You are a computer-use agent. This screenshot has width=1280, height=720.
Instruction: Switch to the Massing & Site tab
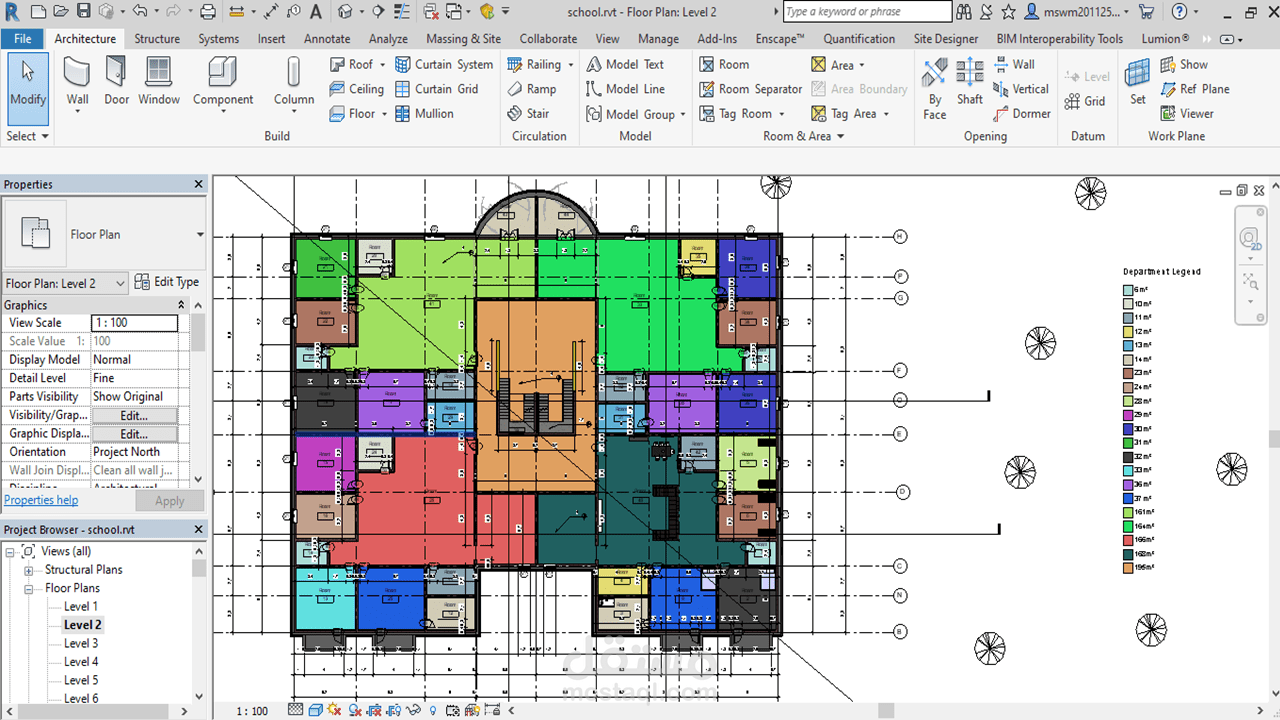coord(463,39)
